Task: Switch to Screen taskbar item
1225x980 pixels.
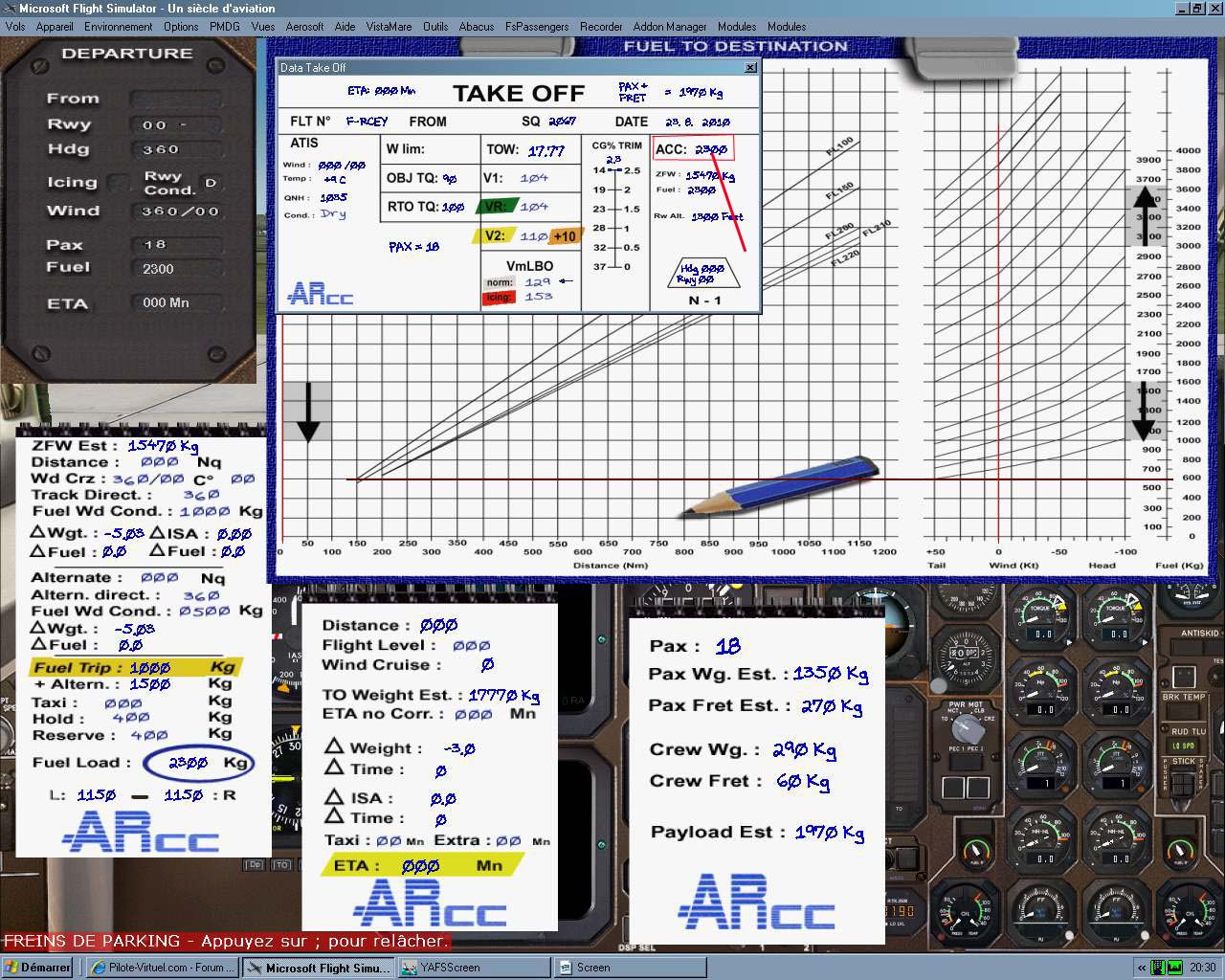Action: click(x=630, y=968)
